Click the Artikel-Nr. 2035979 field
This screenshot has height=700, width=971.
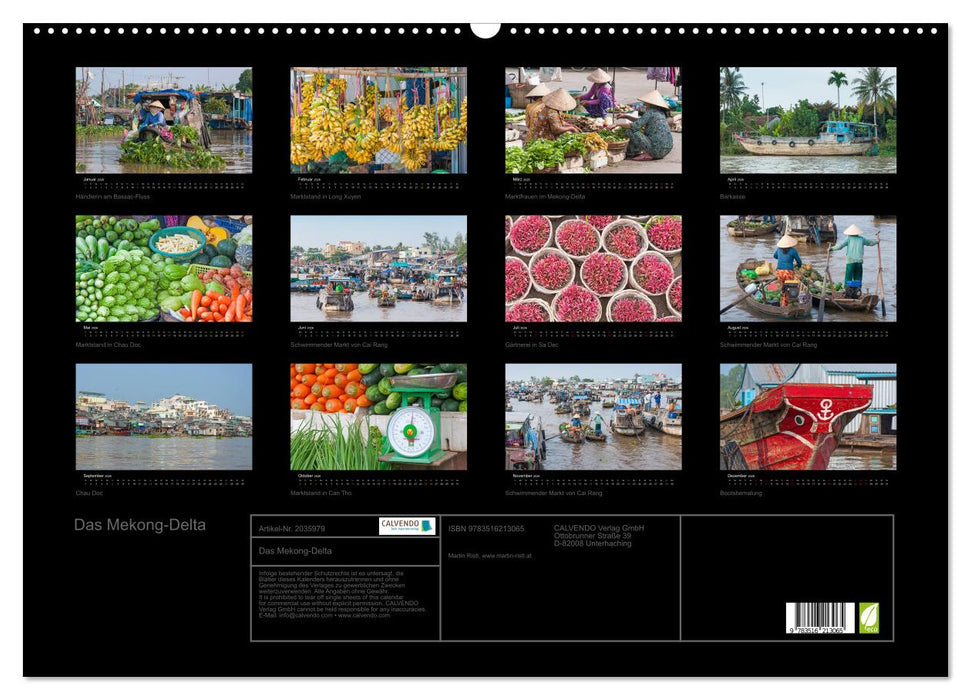click(292, 528)
